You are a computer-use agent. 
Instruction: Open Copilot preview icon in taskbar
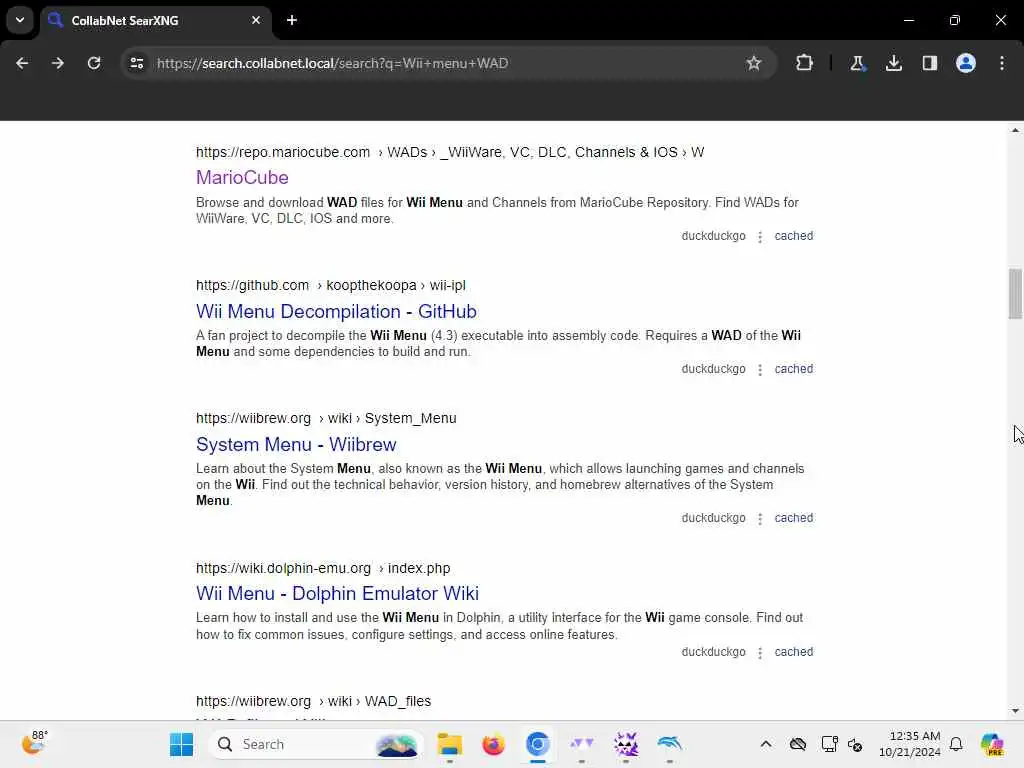(x=992, y=744)
